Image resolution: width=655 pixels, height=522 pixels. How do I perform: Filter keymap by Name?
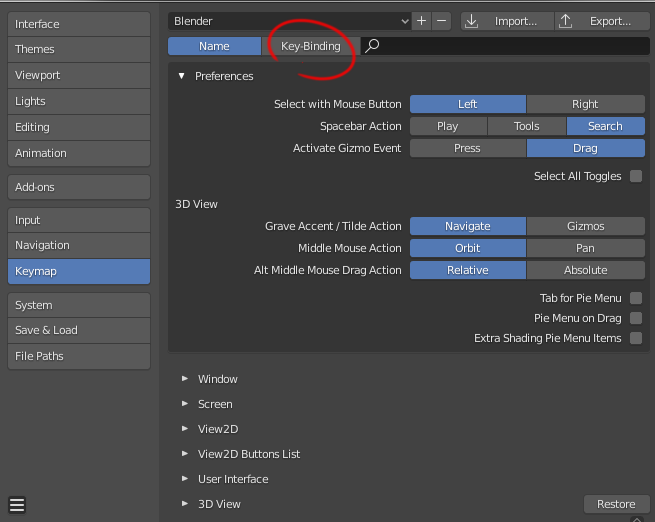click(x=214, y=46)
